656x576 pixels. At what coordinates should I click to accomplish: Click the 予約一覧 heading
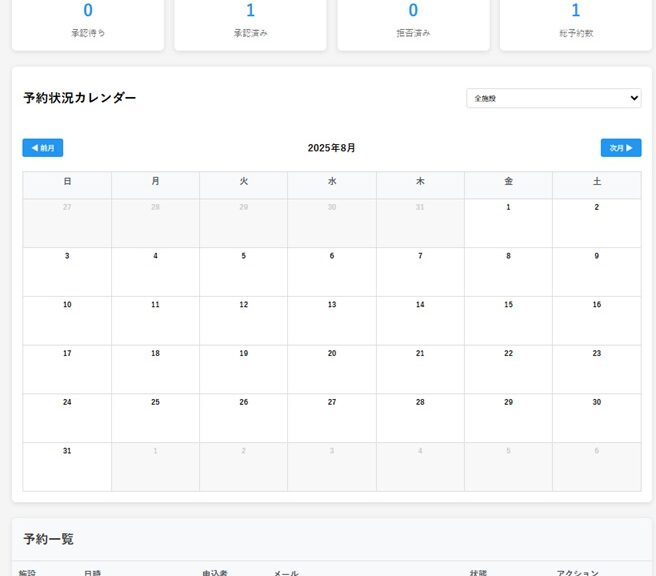tap(49, 539)
